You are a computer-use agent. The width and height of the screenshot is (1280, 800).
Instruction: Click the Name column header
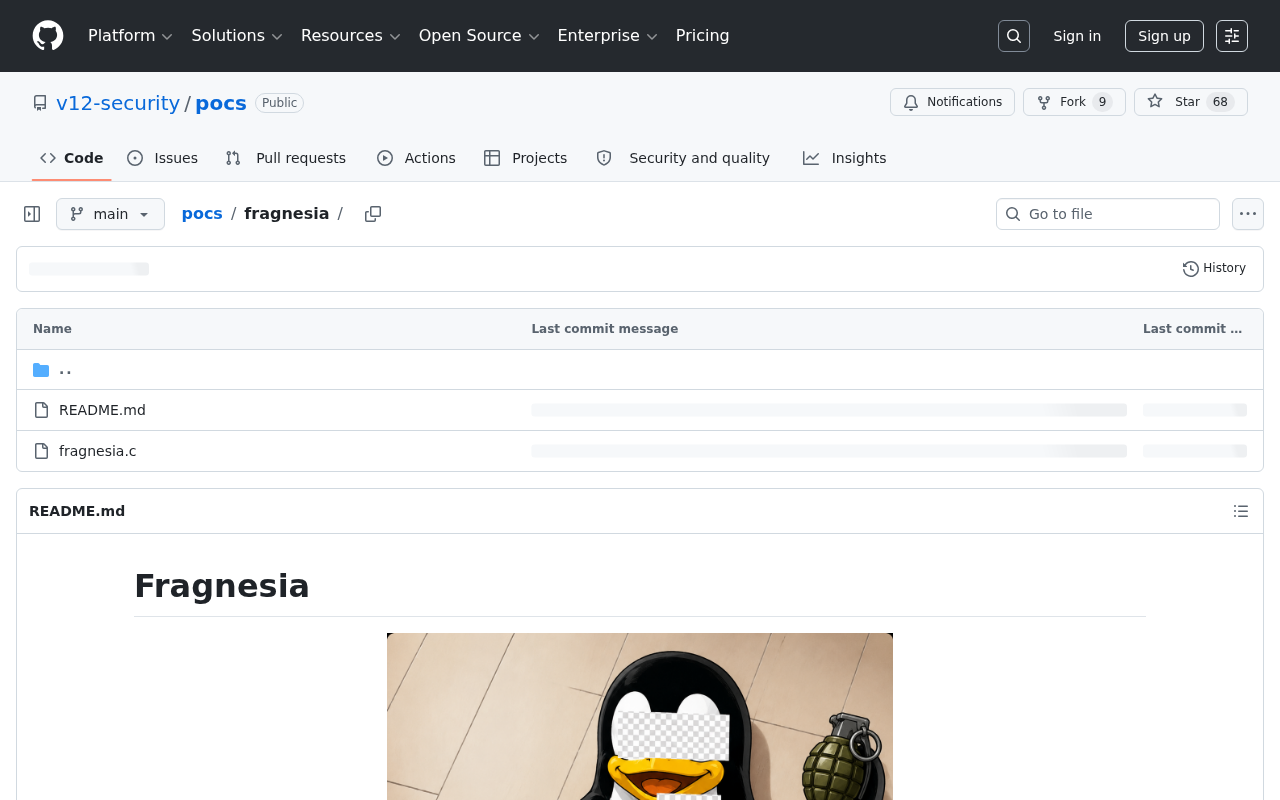click(x=52, y=329)
